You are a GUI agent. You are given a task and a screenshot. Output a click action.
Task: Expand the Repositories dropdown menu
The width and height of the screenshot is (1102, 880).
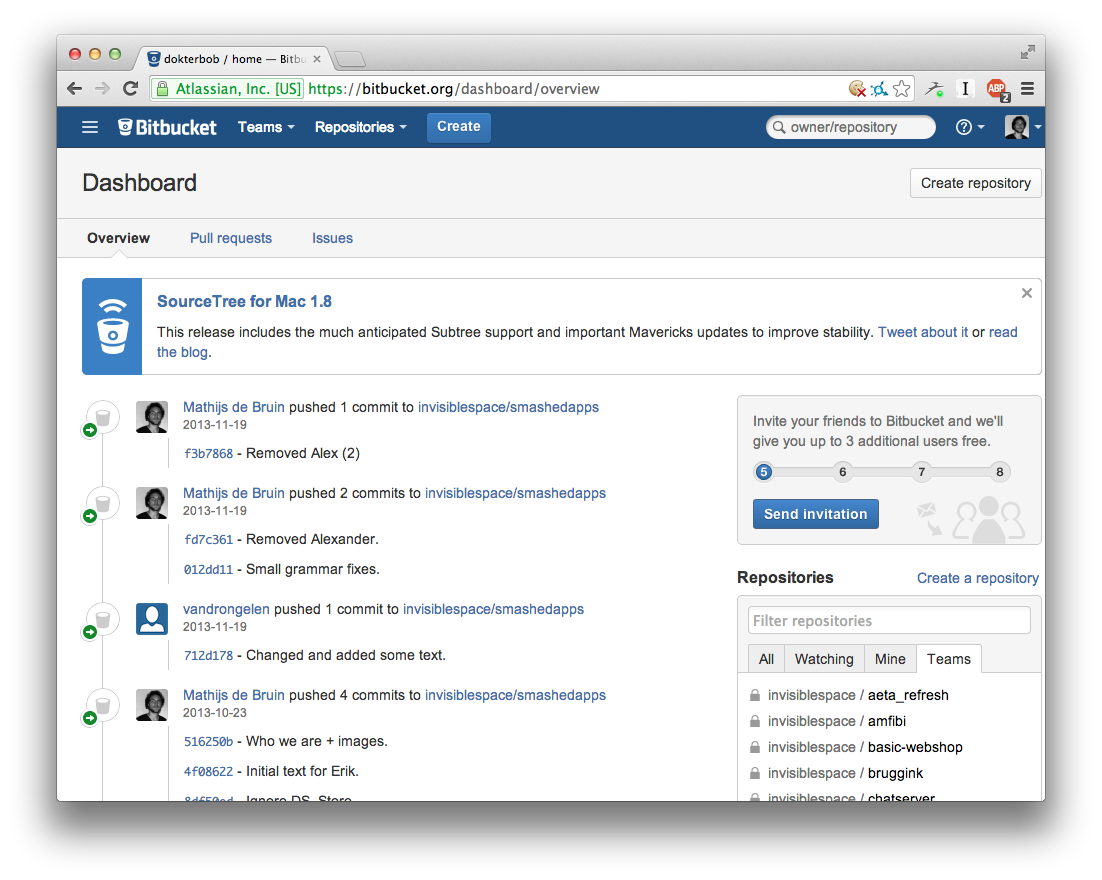pyautogui.click(x=360, y=127)
